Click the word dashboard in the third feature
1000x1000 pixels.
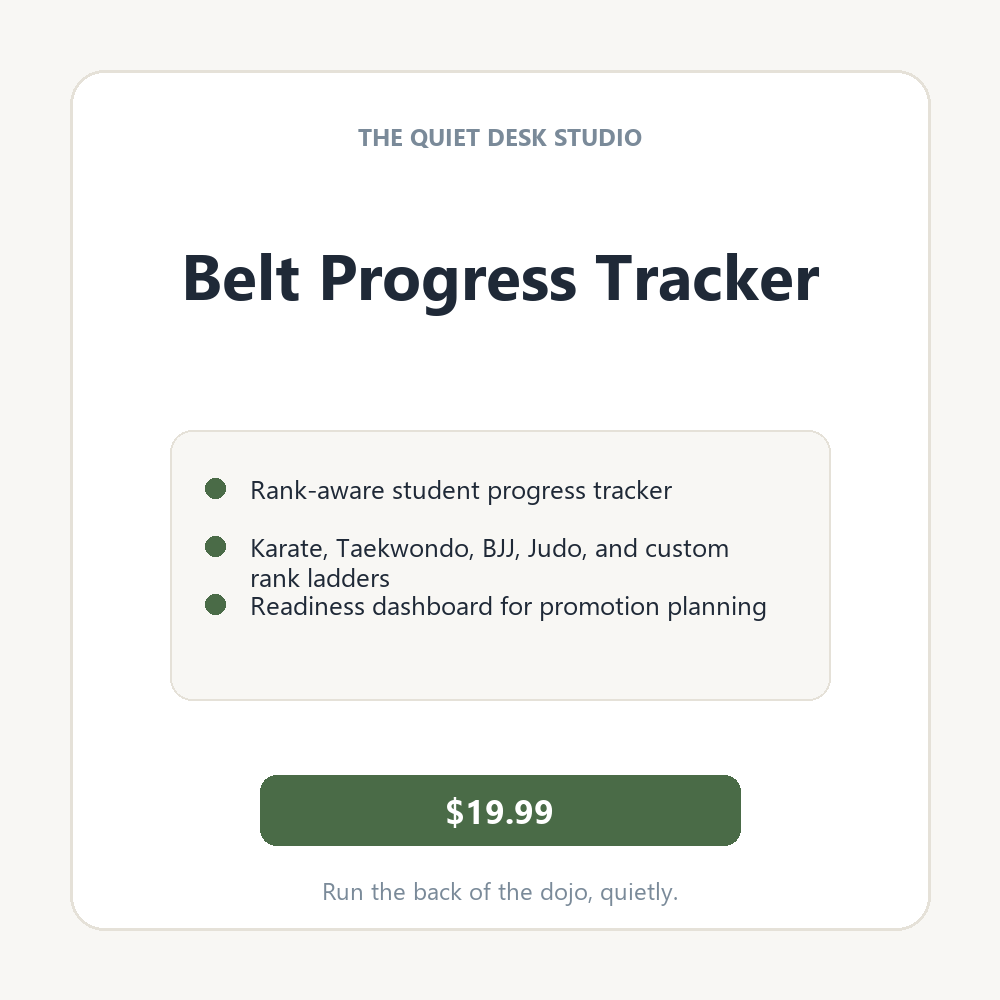(432, 607)
